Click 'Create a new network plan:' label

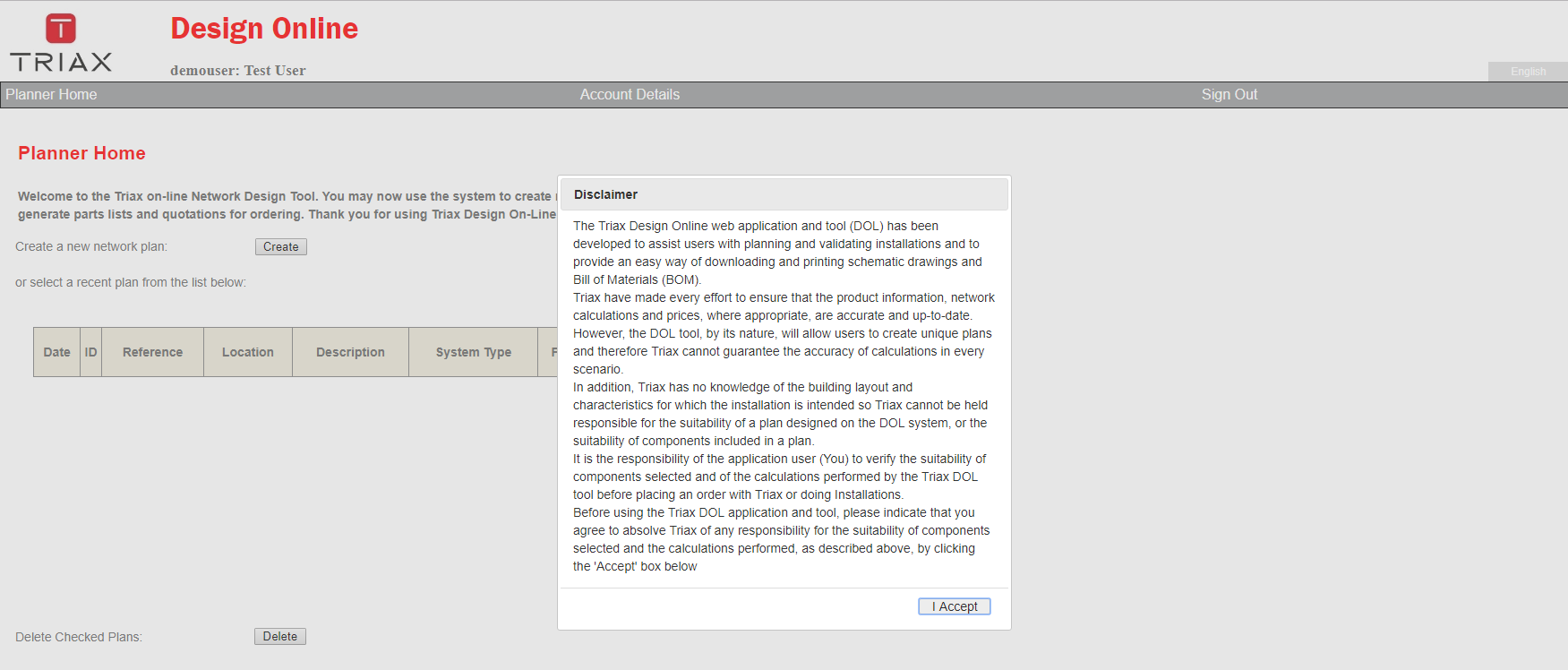[91, 246]
